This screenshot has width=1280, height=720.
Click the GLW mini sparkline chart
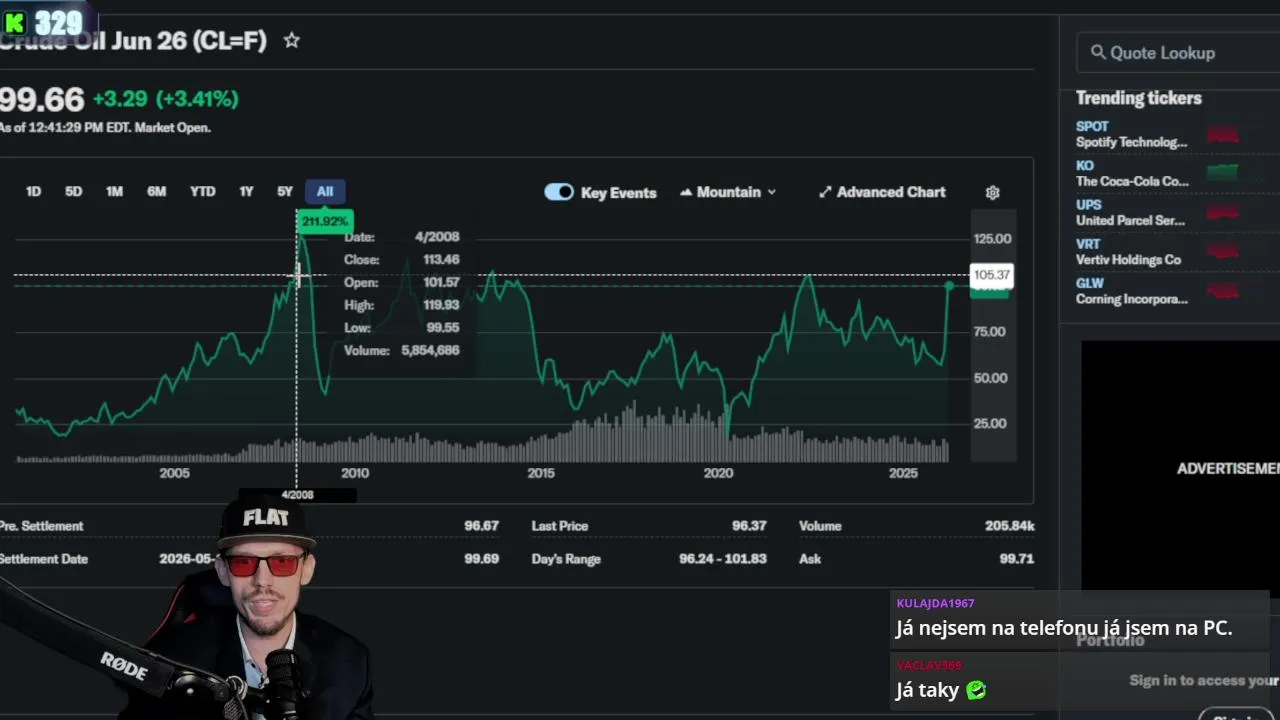[1222, 291]
